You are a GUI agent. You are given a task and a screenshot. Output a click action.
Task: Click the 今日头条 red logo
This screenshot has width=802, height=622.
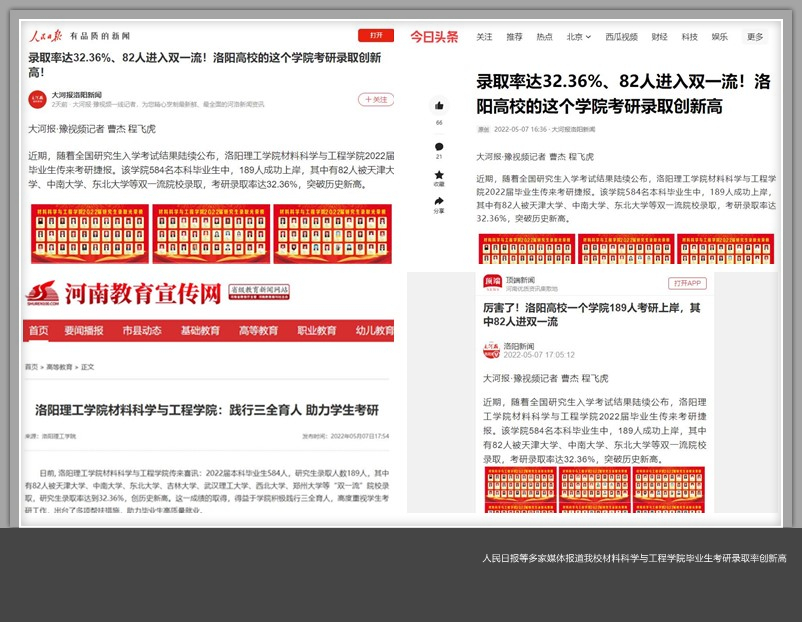pyautogui.click(x=434, y=37)
